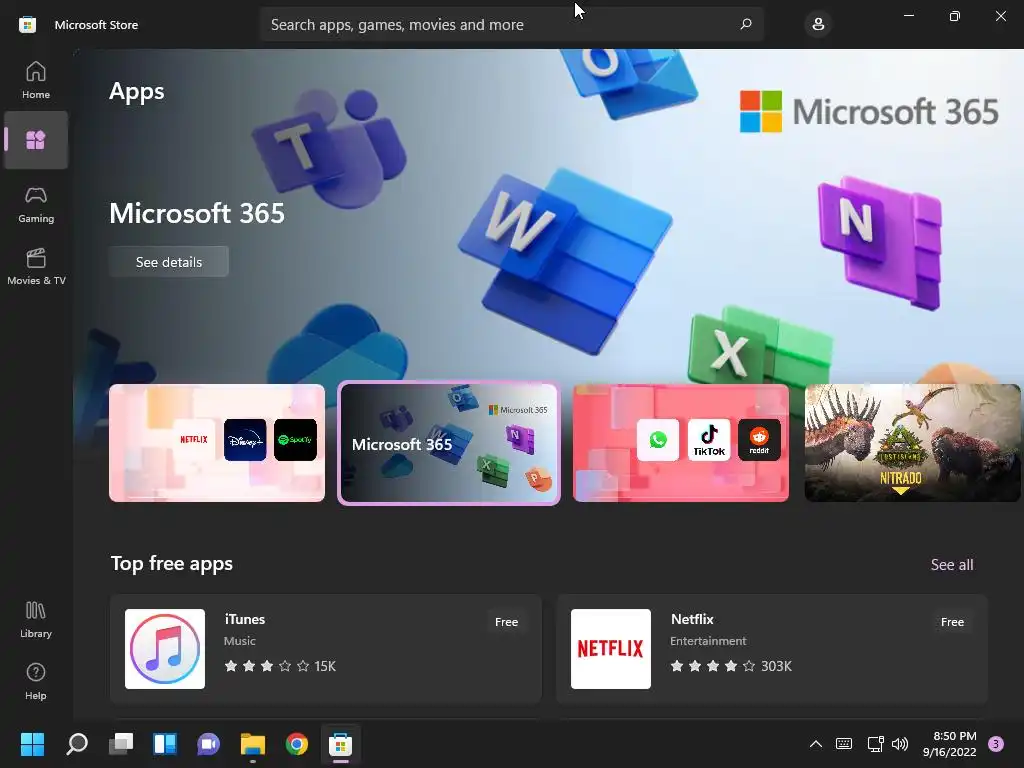Open the Windows Start menu
Viewport: 1024px width, 768px height.
(x=32, y=743)
